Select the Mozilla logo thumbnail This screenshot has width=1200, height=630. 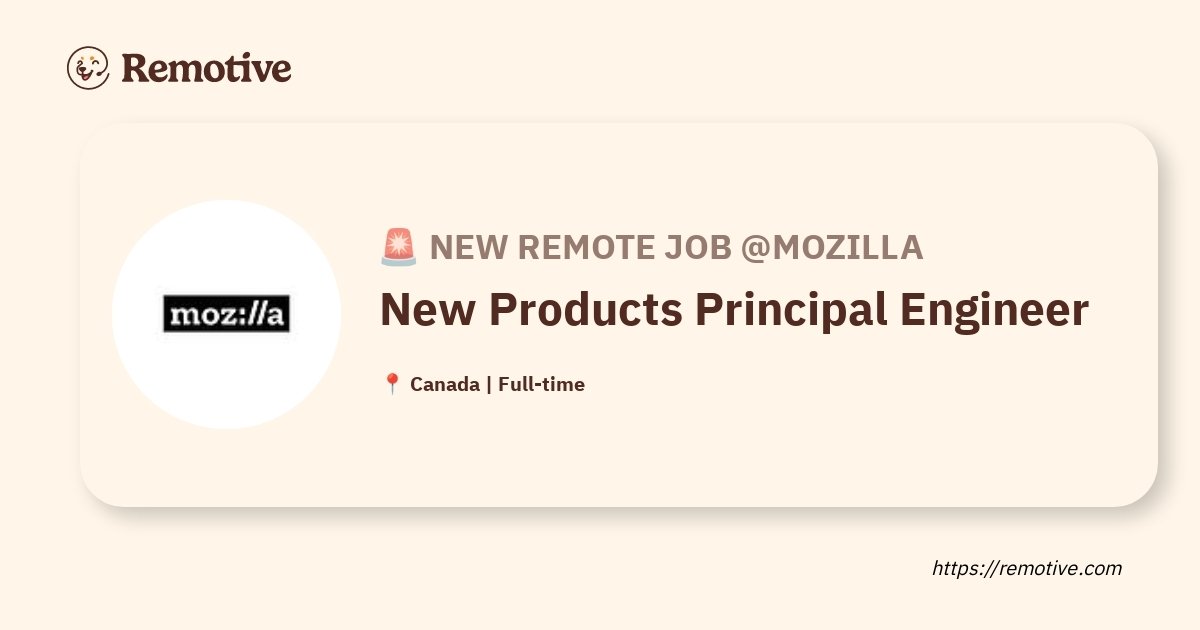[226, 314]
